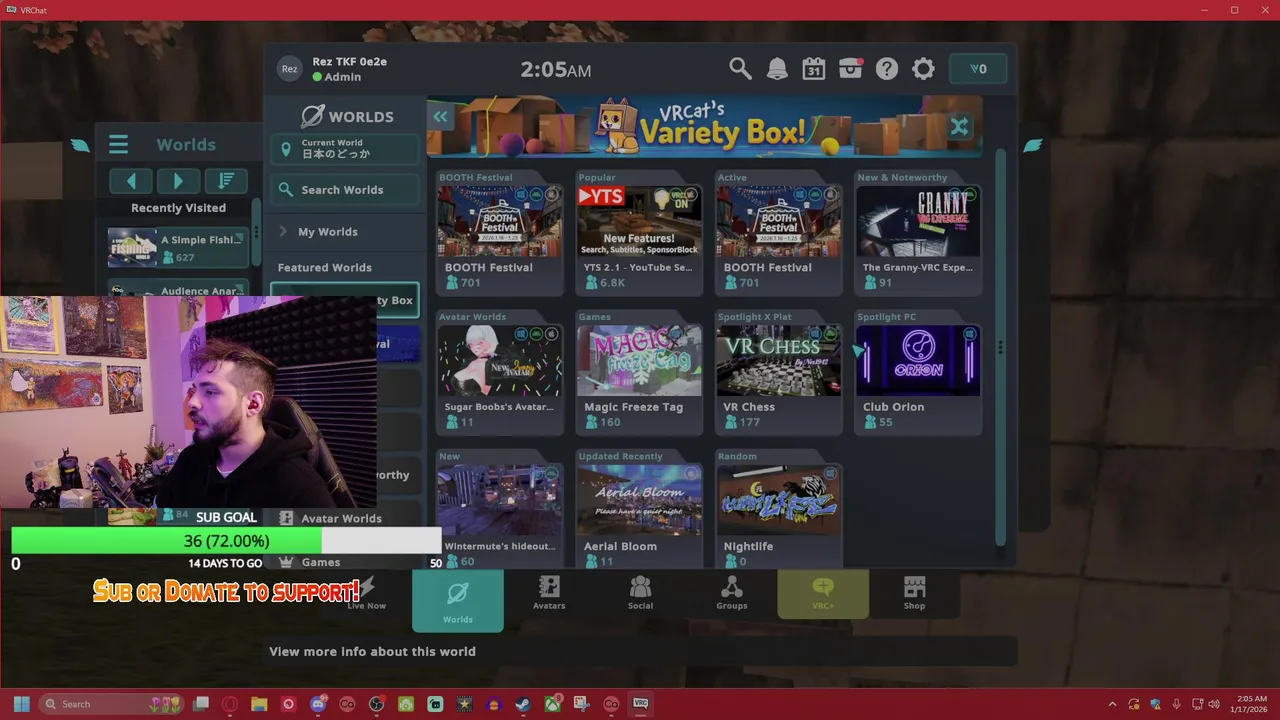This screenshot has height=720, width=1280.
Task: Open the Current World location entry
Action: 344,148
